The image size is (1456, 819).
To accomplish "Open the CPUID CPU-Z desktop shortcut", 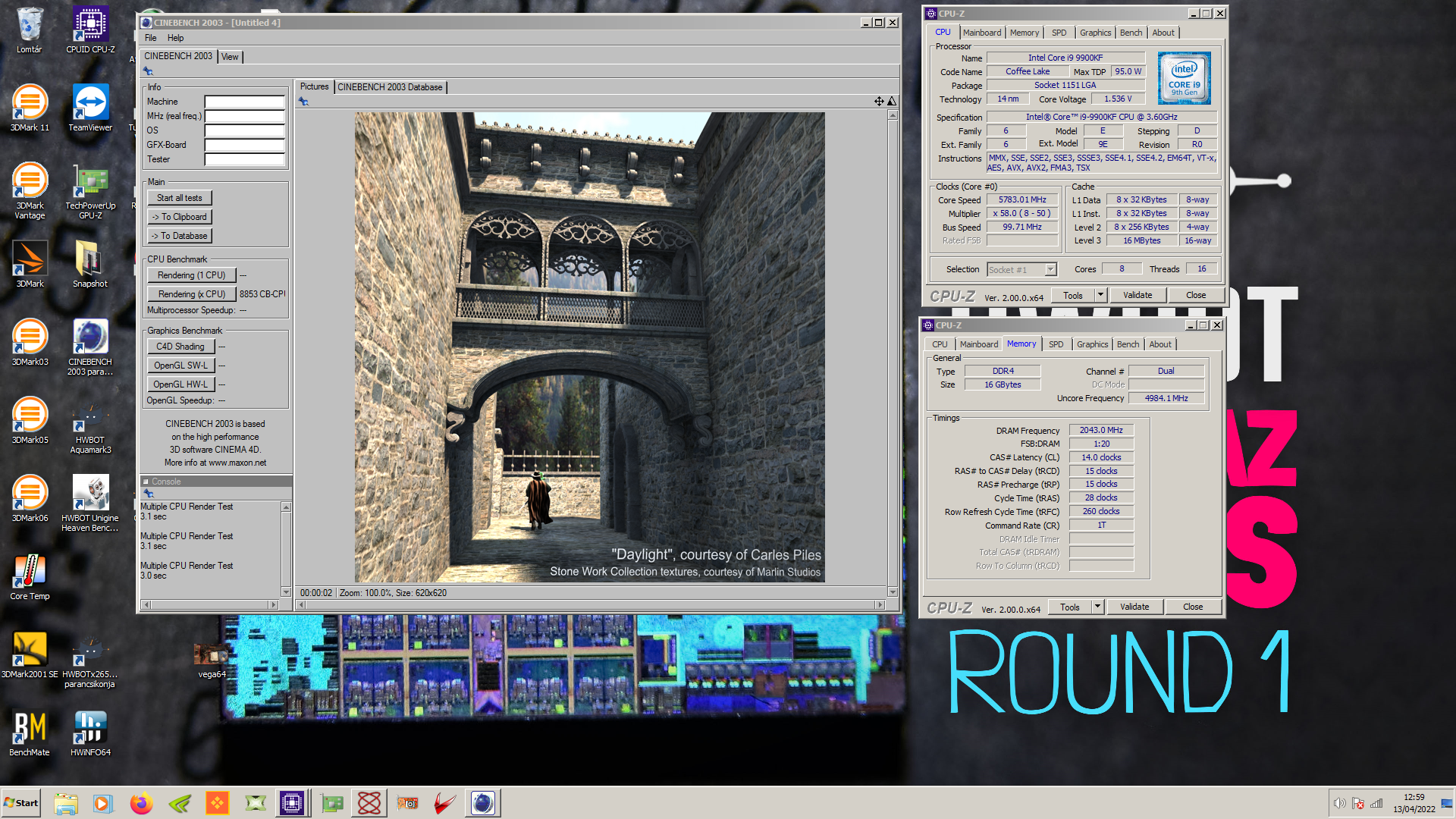I will (x=90, y=30).
